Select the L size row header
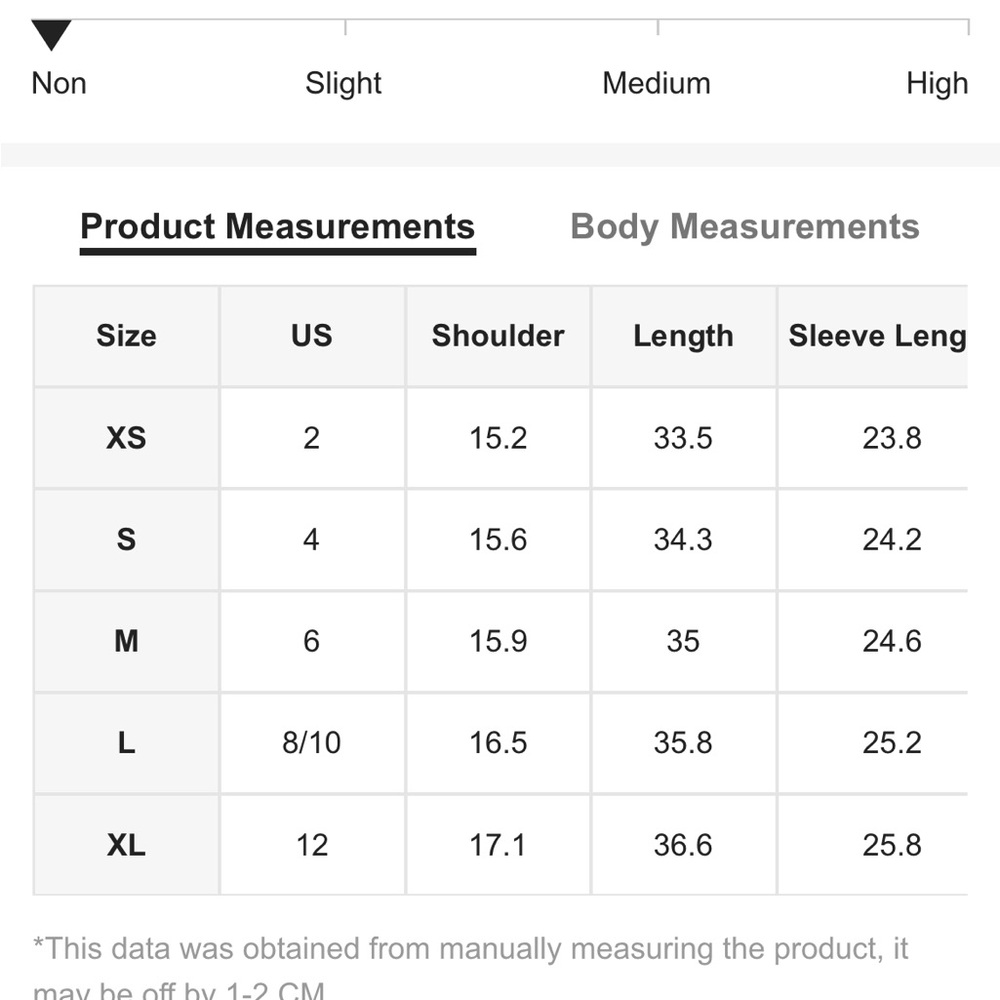This screenshot has height=1000, width=1000. [126, 743]
